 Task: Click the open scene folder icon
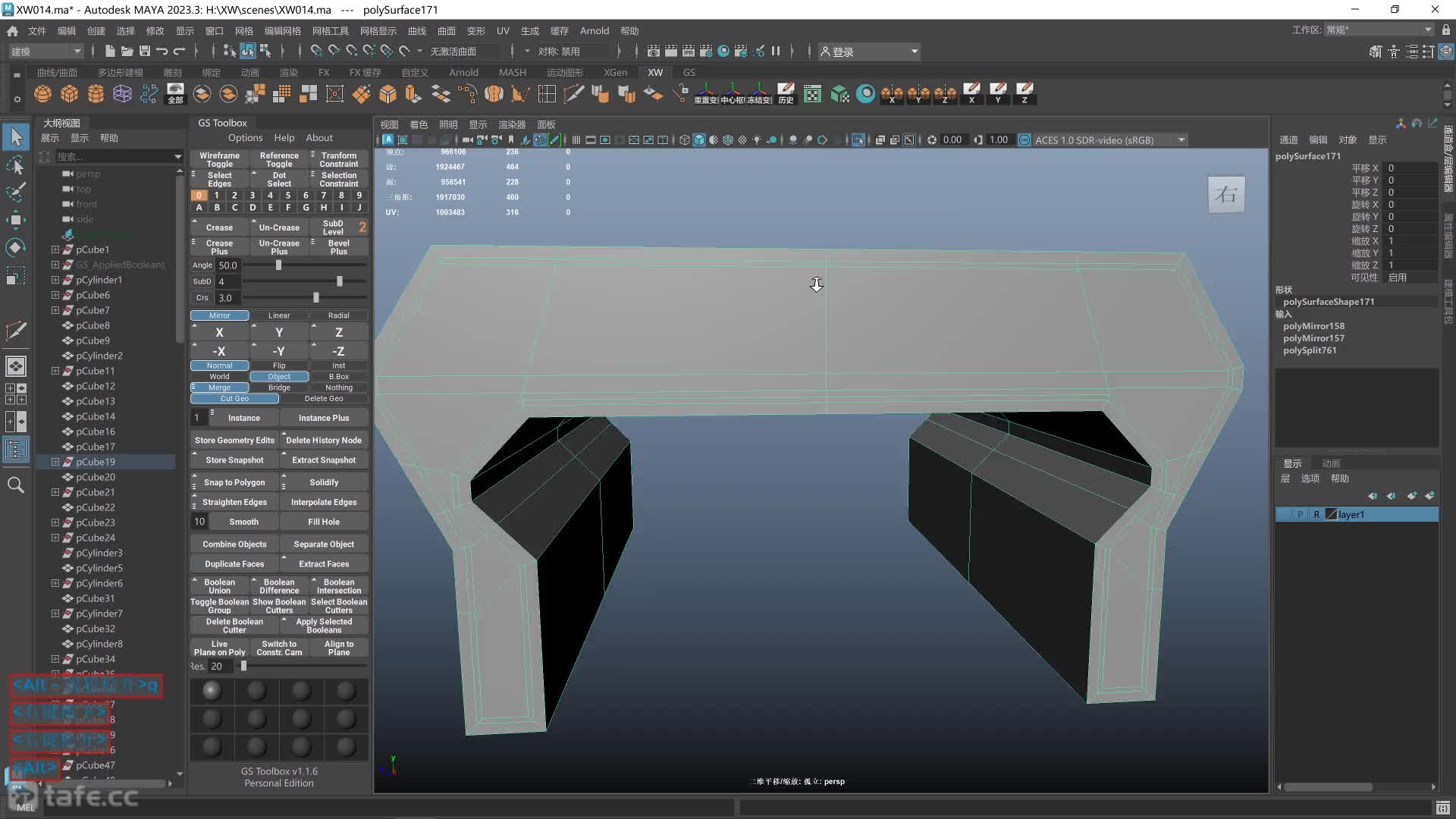(127, 52)
